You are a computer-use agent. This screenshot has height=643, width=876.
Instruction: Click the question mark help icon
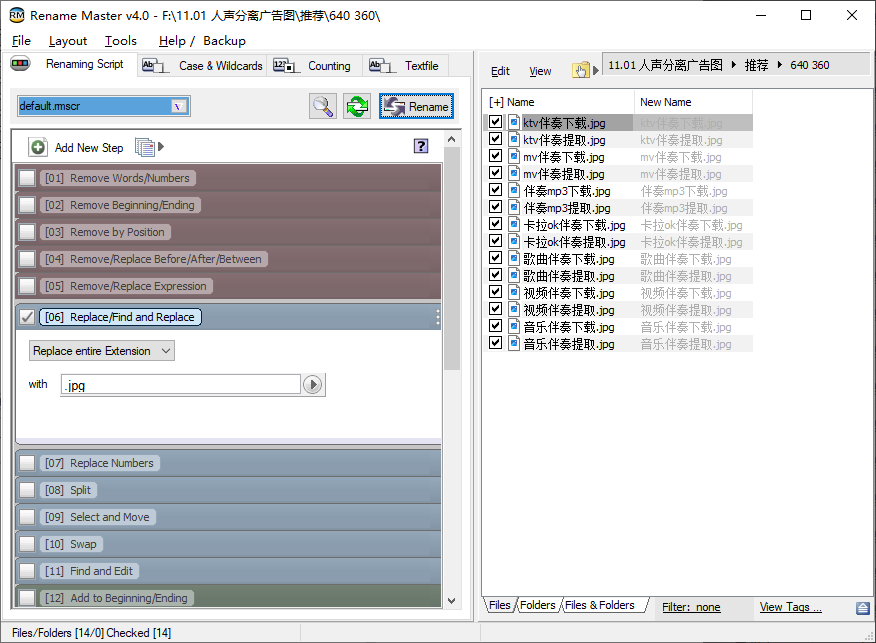point(421,146)
